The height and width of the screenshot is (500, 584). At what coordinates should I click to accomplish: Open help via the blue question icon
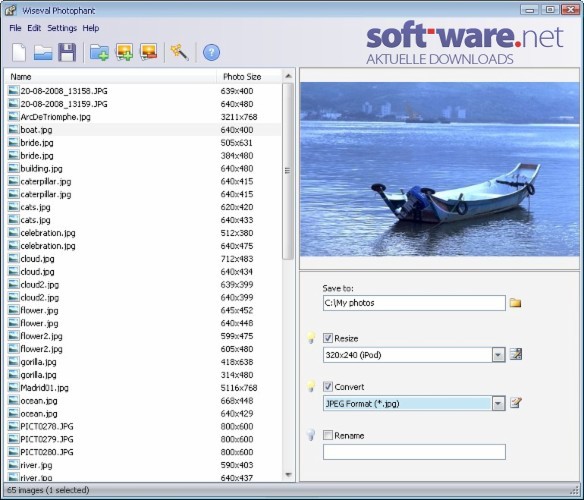[211, 52]
